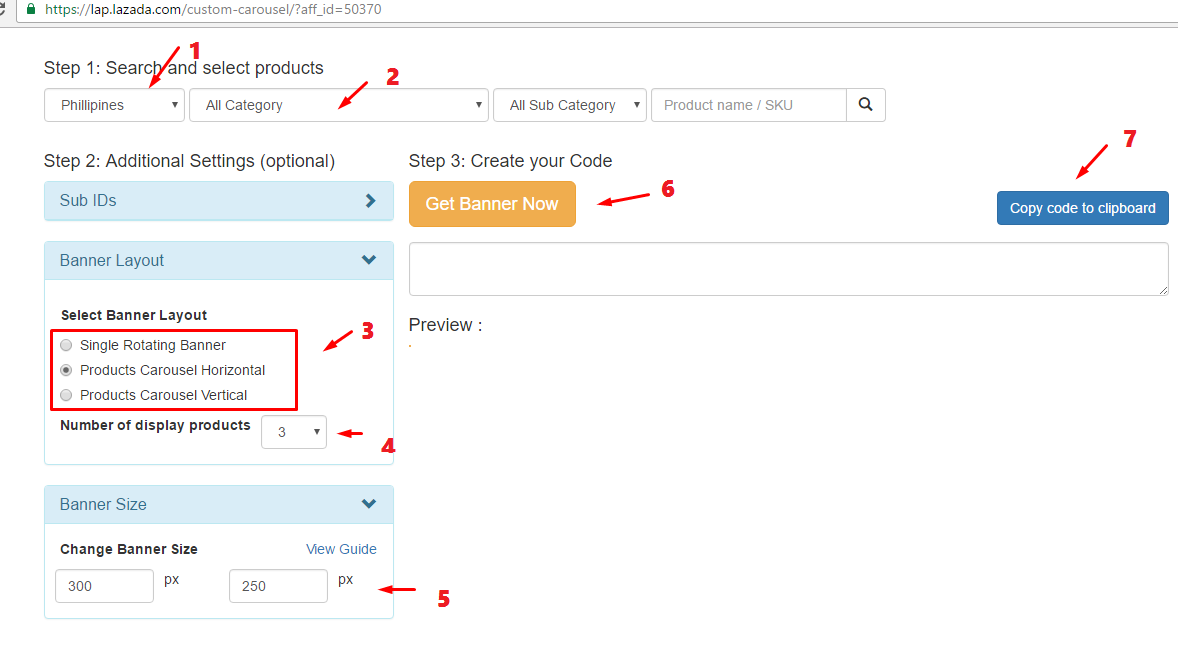The height and width of the screenshot is (672, 1178).
Task: Choose the Products Carousel Horizontal layout
Action: pyautogui.click(x=66, y=370)
